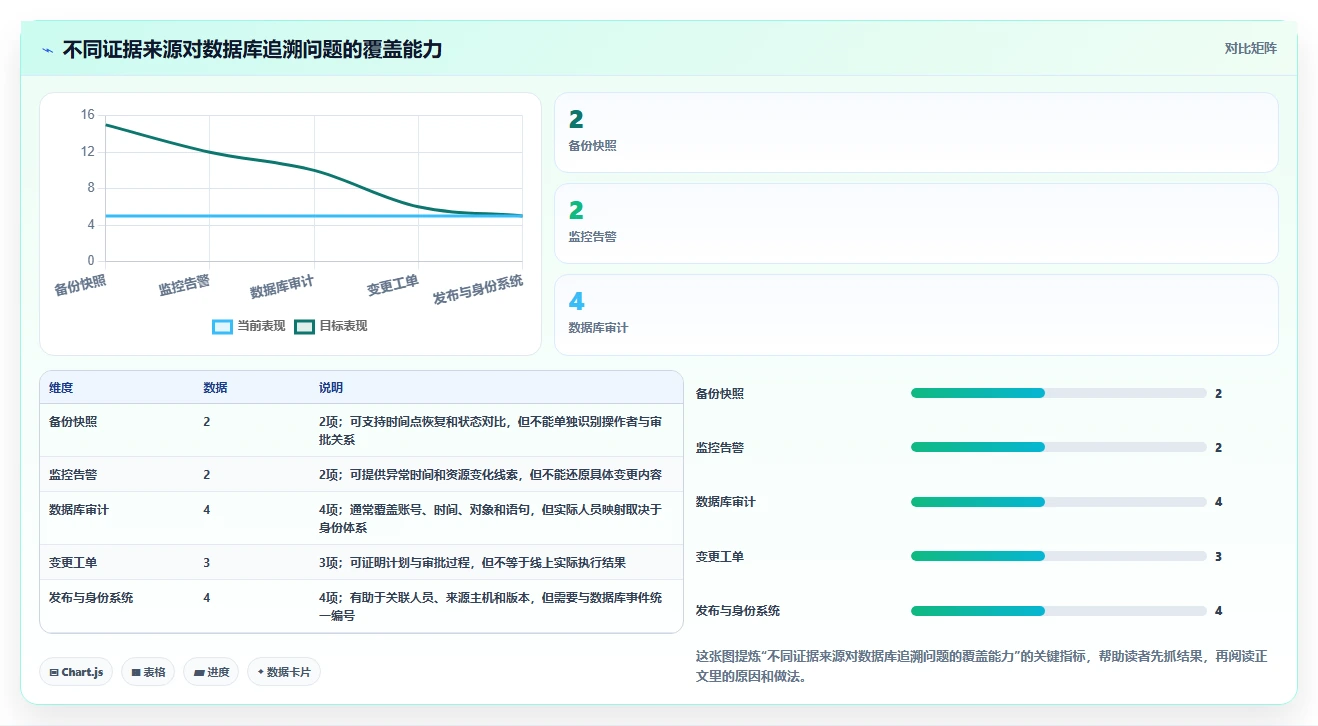Viewport: 1318px width, 726px height.
Task: Click the 当前表现 light-blue legend swatch
Action: pos(222,326)
